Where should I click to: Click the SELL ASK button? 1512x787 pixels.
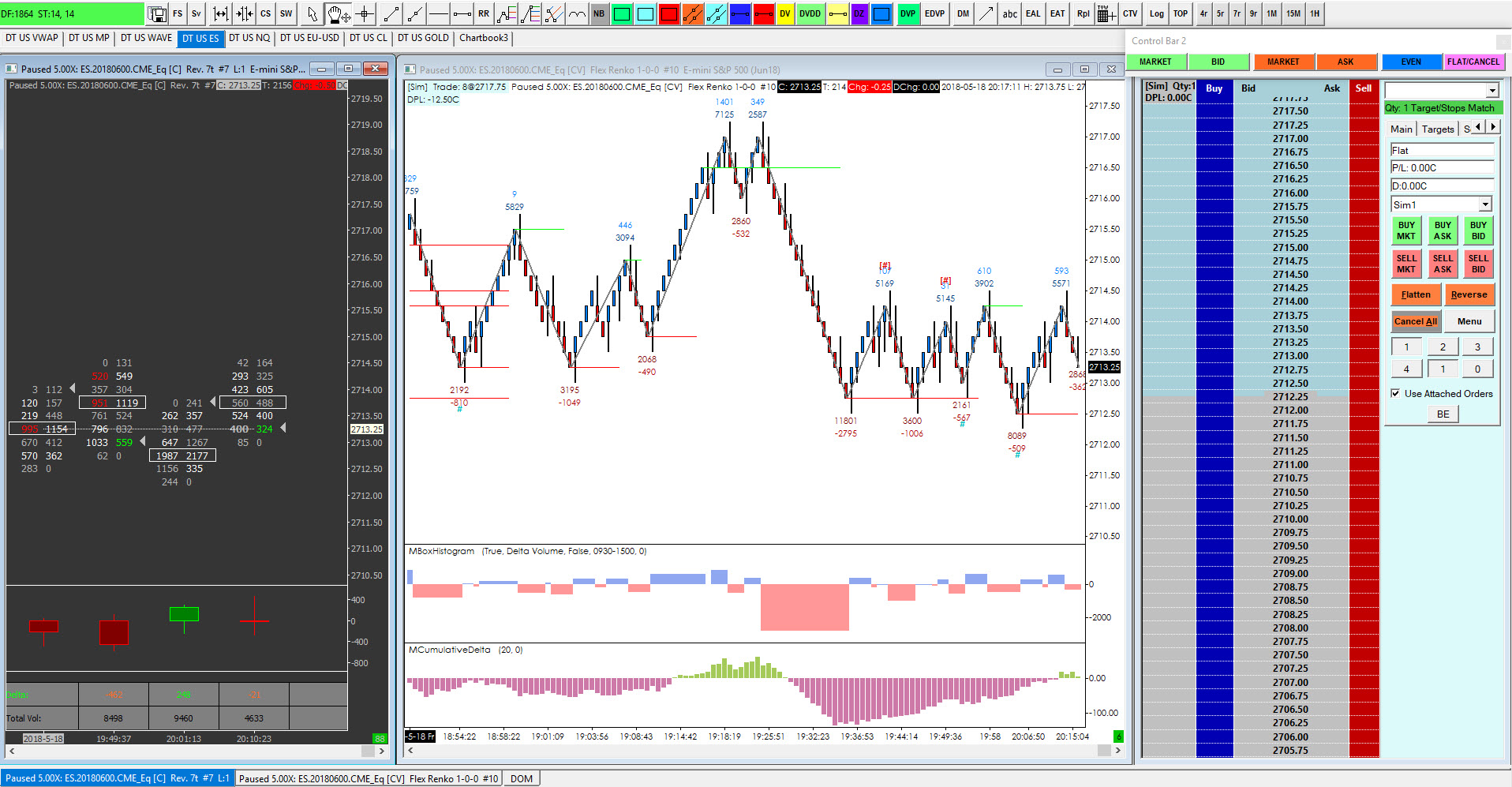tap(1443, 264)
